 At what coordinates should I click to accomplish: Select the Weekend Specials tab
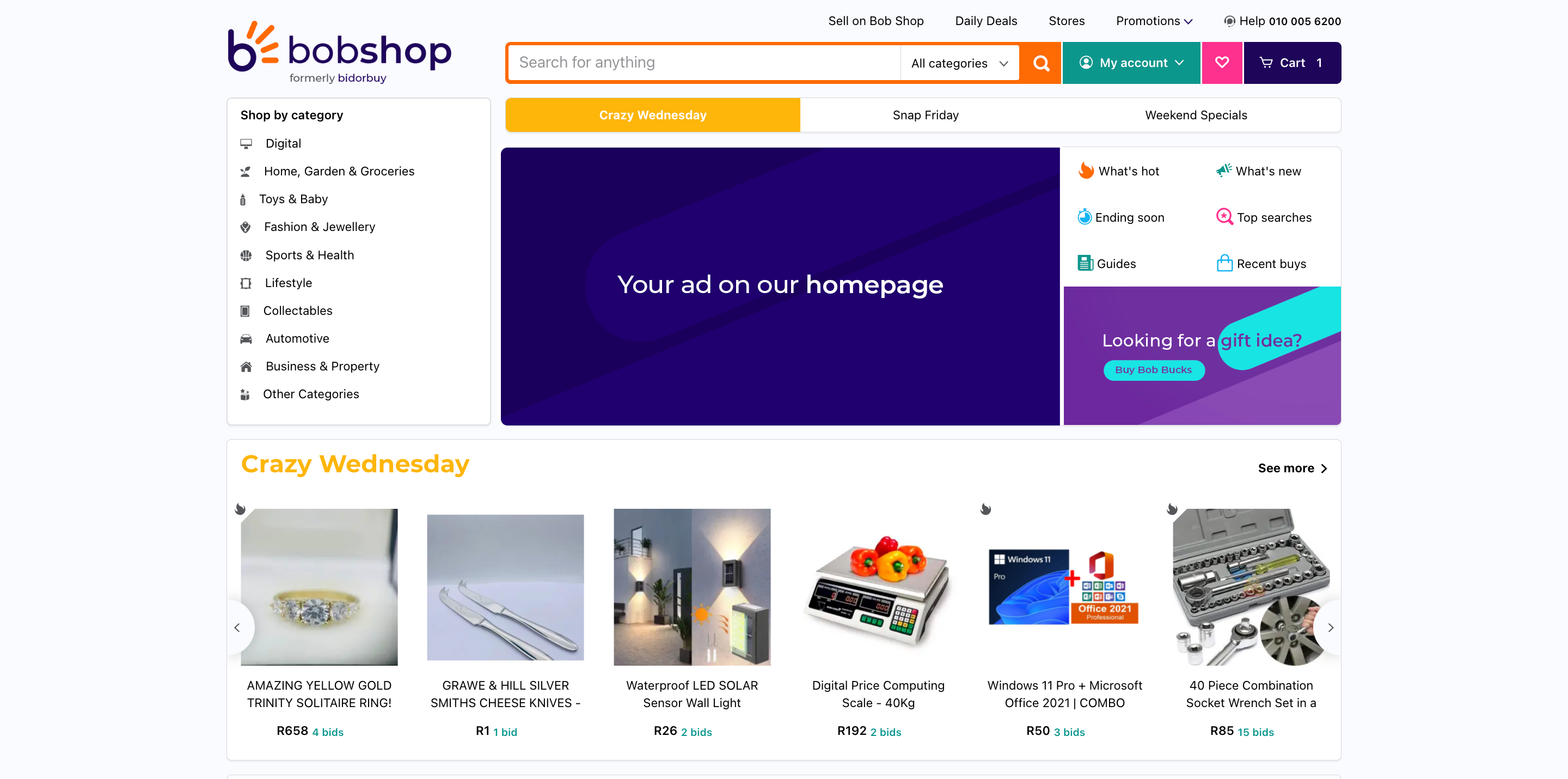1195,115
